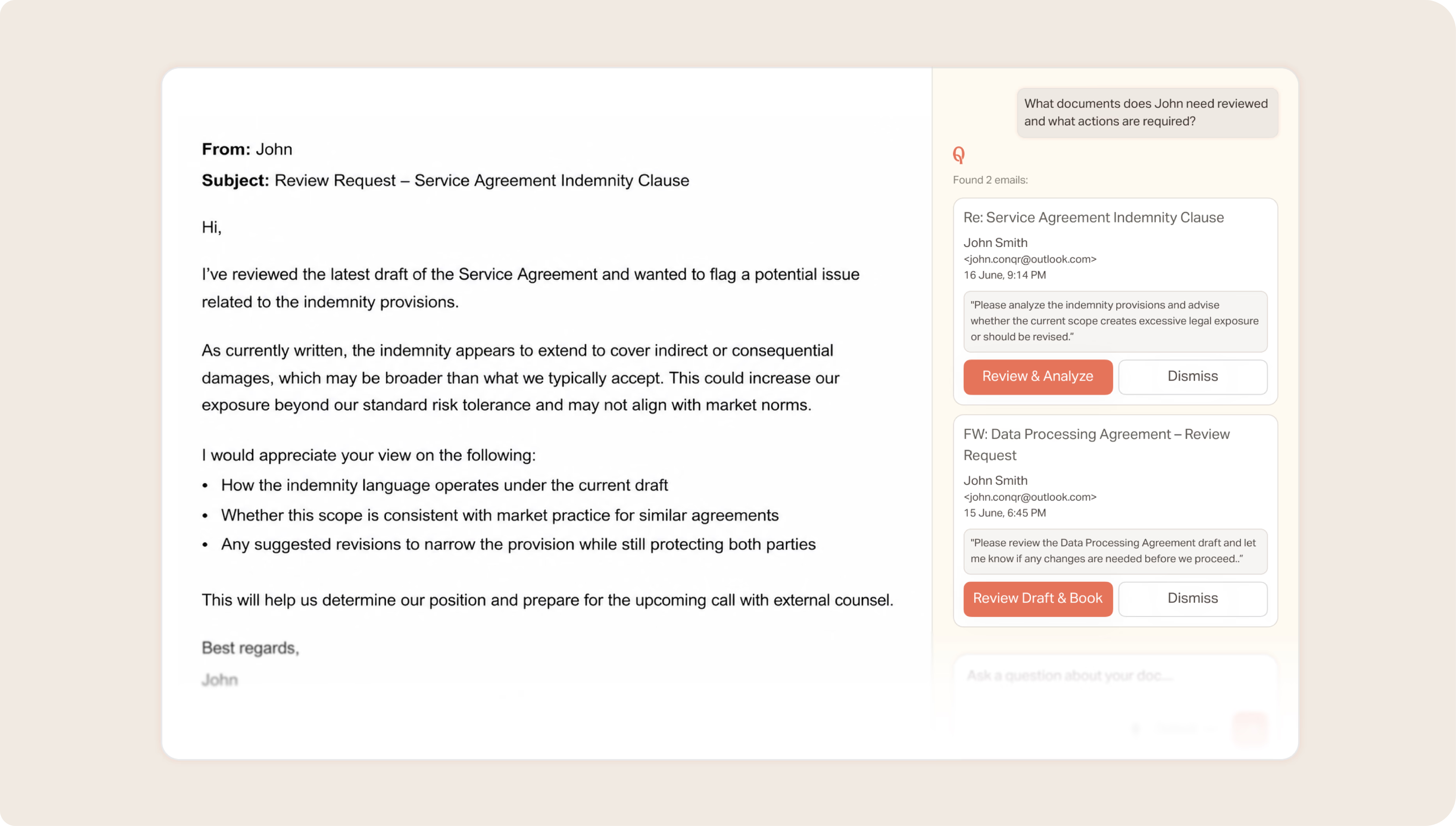Click Review & Analyze button
Image resolution: width=1456 pixels, height=826 pixels.
1037,377
